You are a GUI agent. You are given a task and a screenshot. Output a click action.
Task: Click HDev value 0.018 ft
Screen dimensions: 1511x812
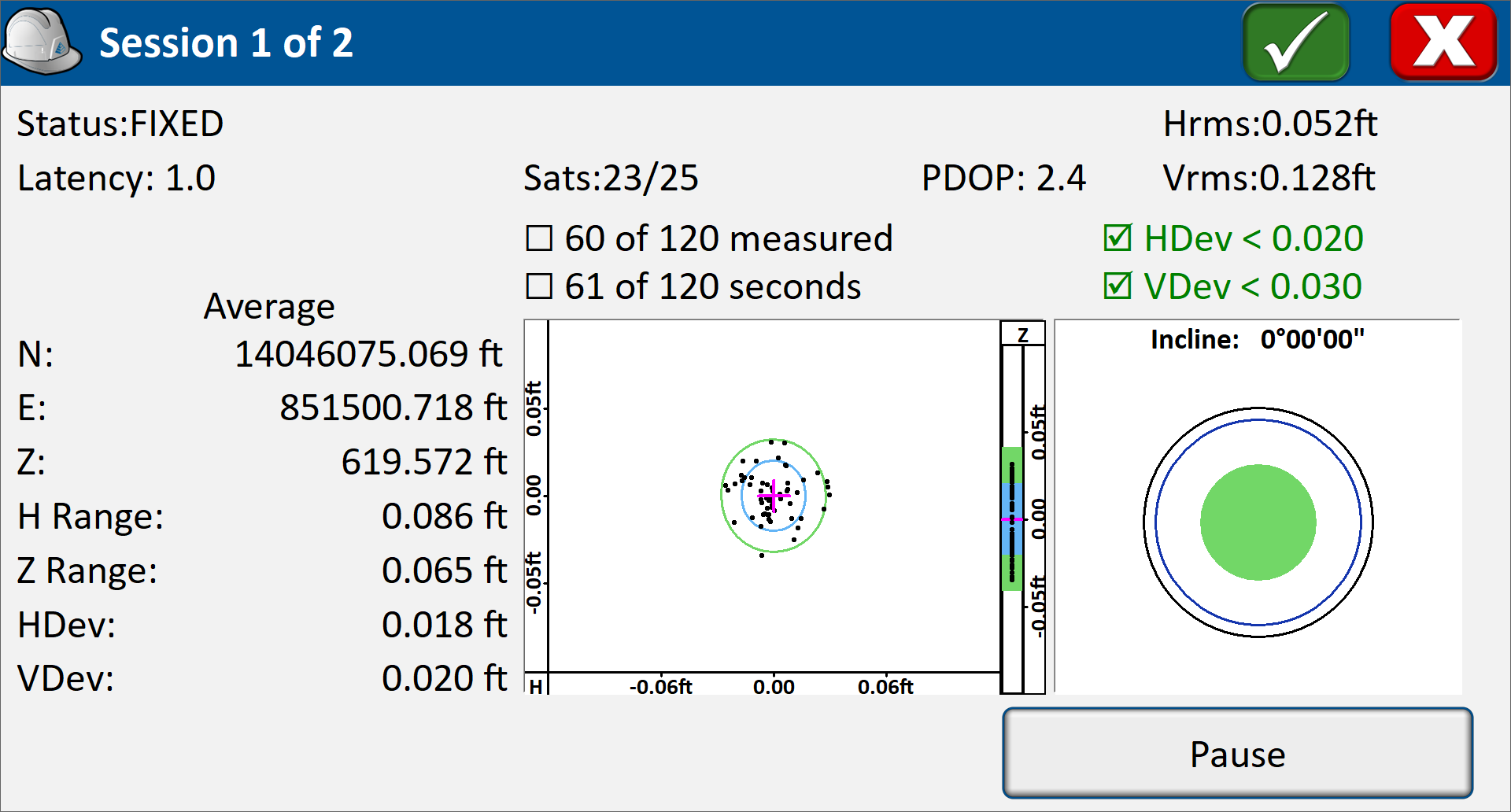pyautogui.click(x=445, y=626)
